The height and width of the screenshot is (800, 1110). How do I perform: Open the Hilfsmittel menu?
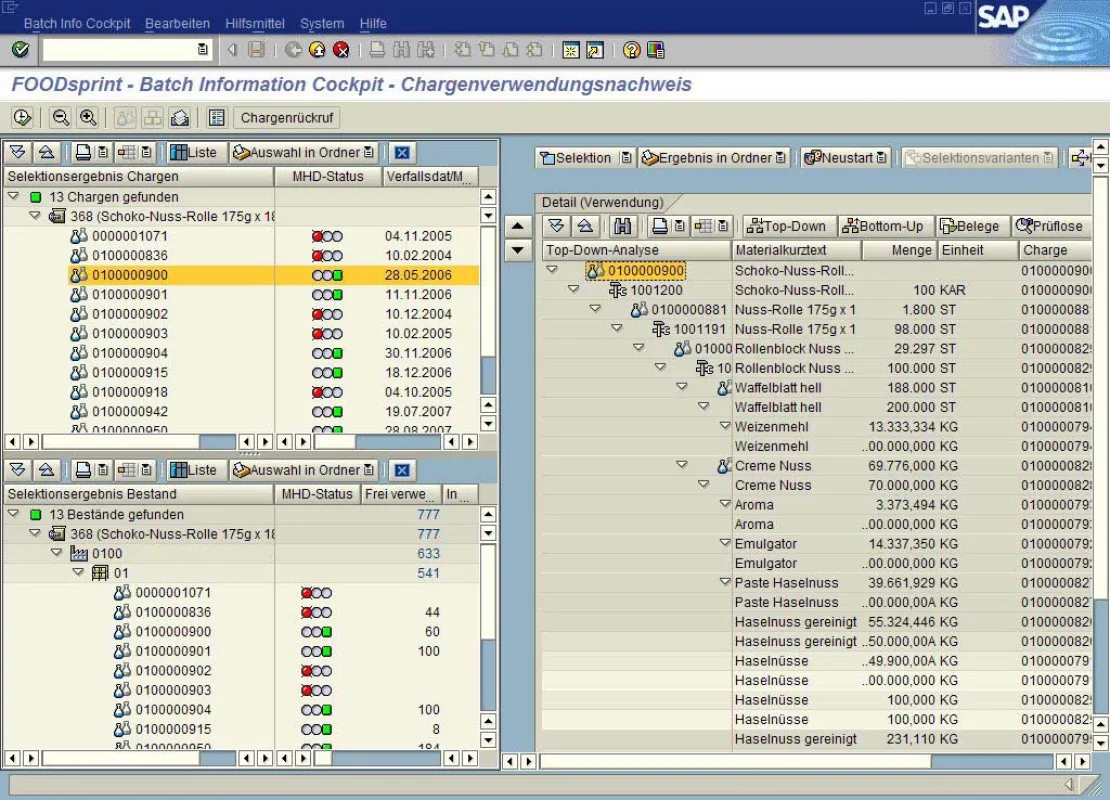255,23
